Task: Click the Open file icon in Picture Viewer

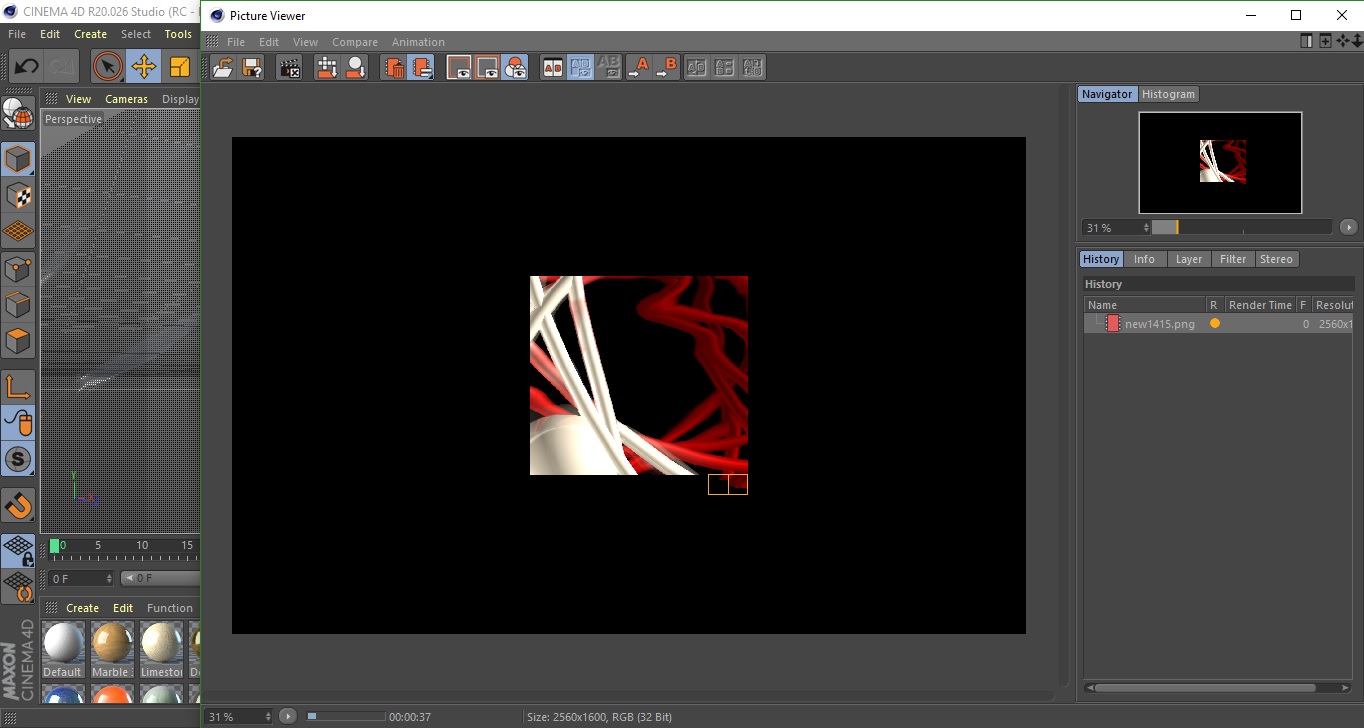Action: click(224, 68)
